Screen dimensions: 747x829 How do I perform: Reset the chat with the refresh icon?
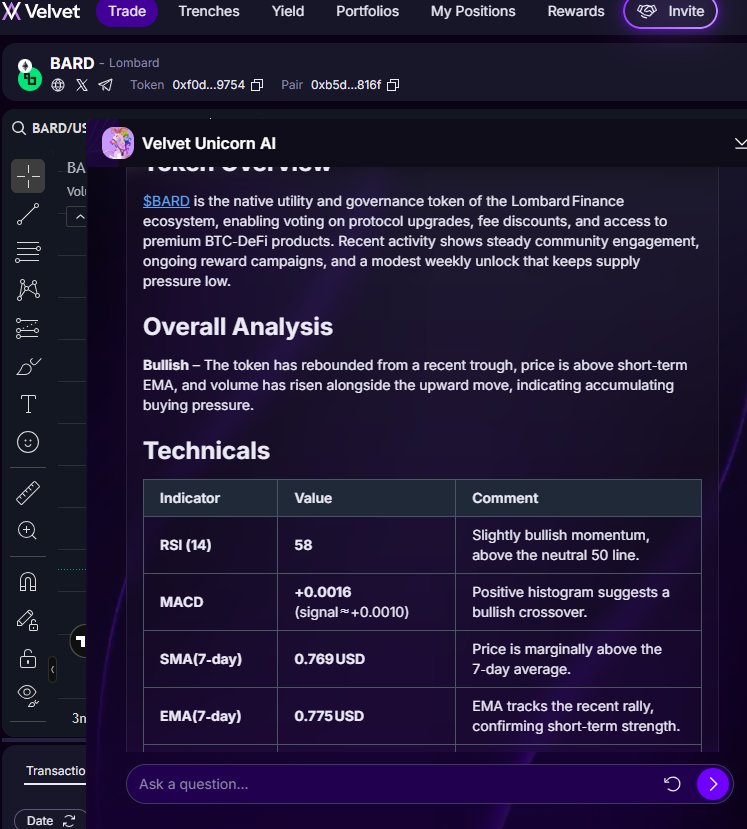click(x=672, y=784)
